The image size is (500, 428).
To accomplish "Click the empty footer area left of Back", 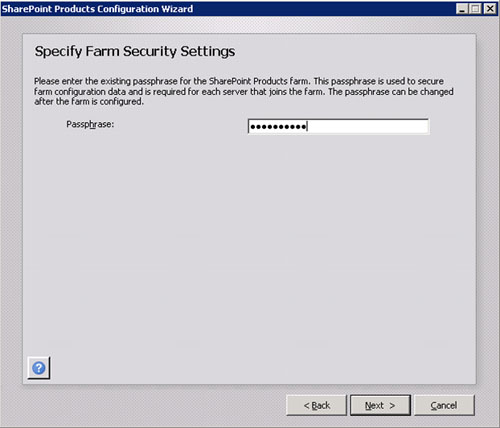I will [143, 405].
